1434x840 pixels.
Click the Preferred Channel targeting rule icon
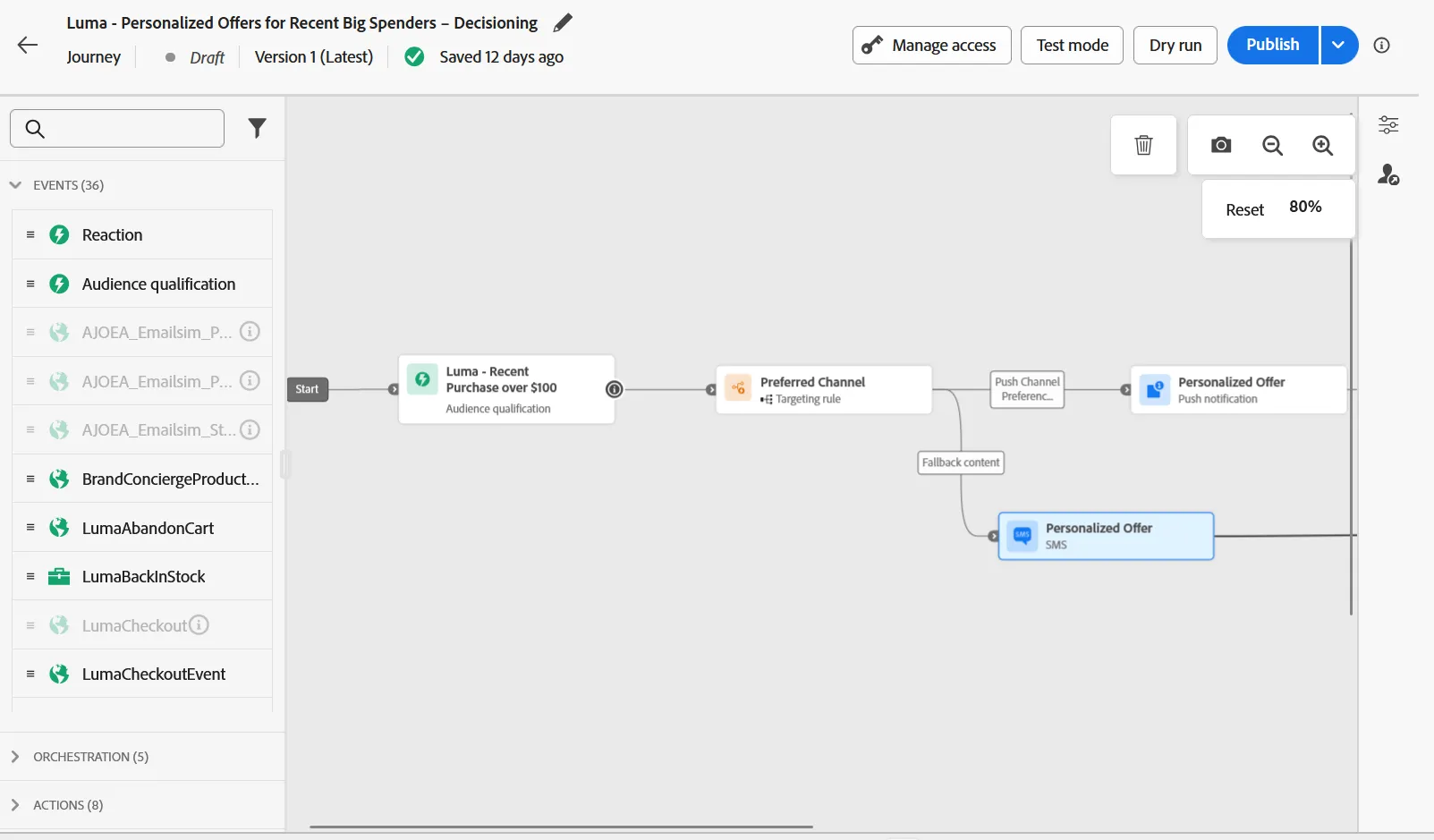(x=739, y=388)
